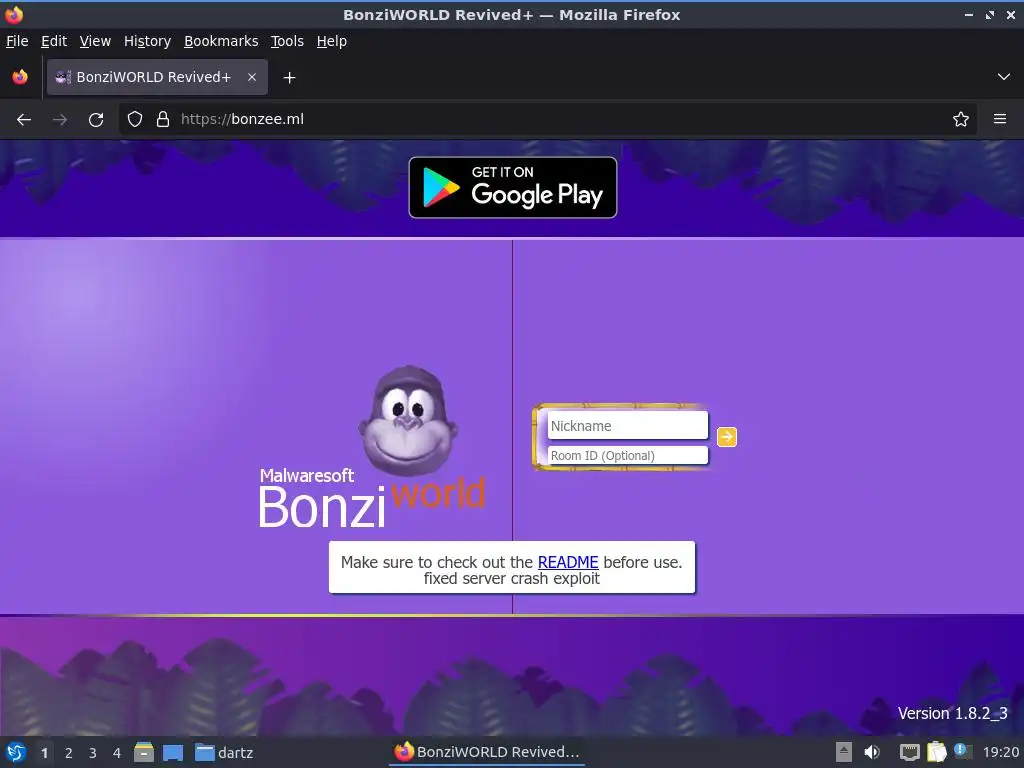Open the Edit menu
The height and width of the screenshot is (768, 1024).
click(54, 41)
